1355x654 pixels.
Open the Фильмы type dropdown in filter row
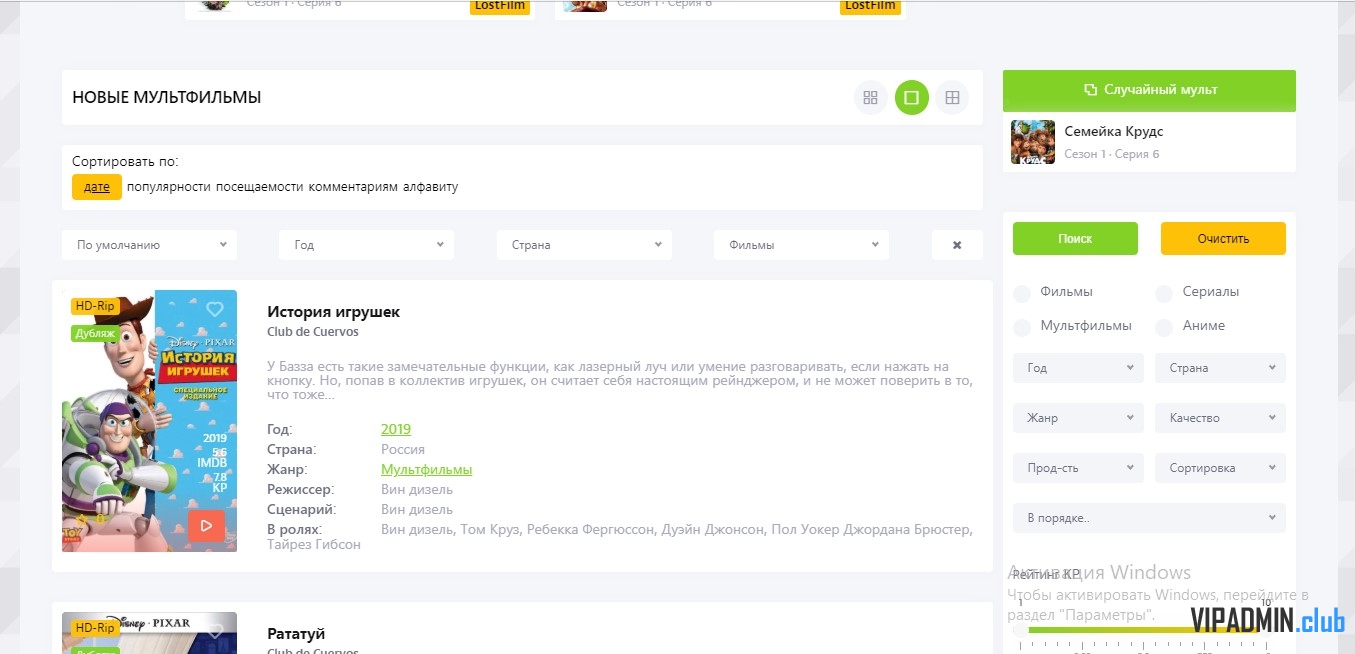click(801, 245)
